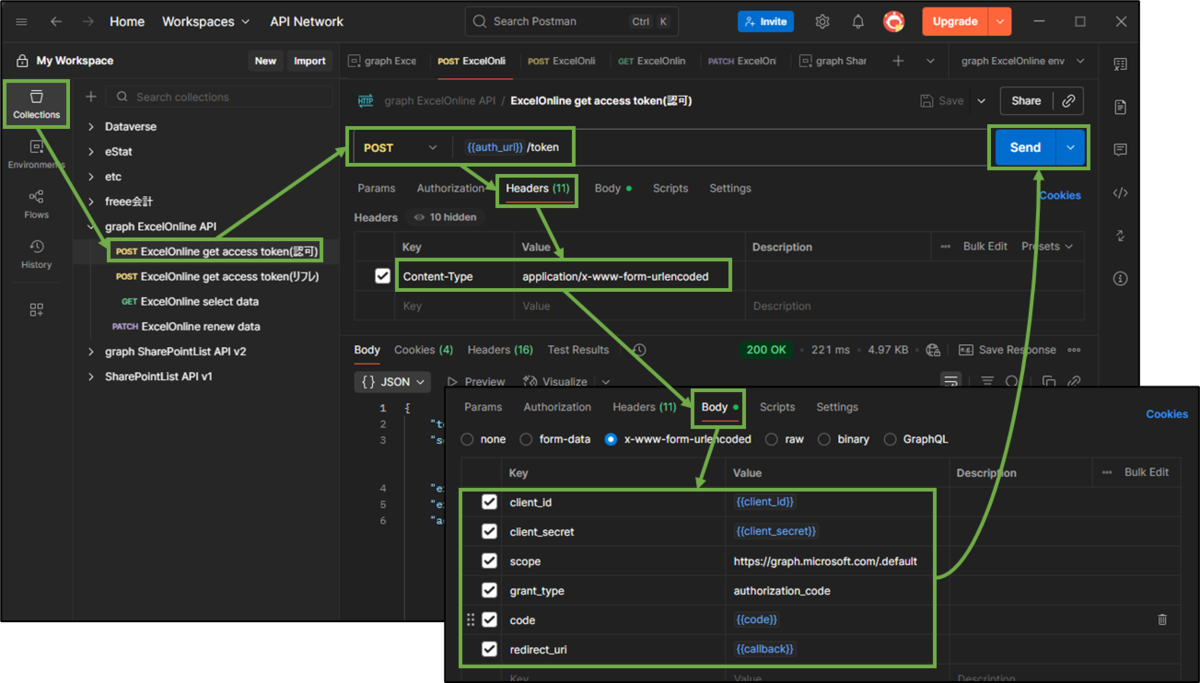Open the History sidebar panel
1200x683 pixels.
pos(37,254)
